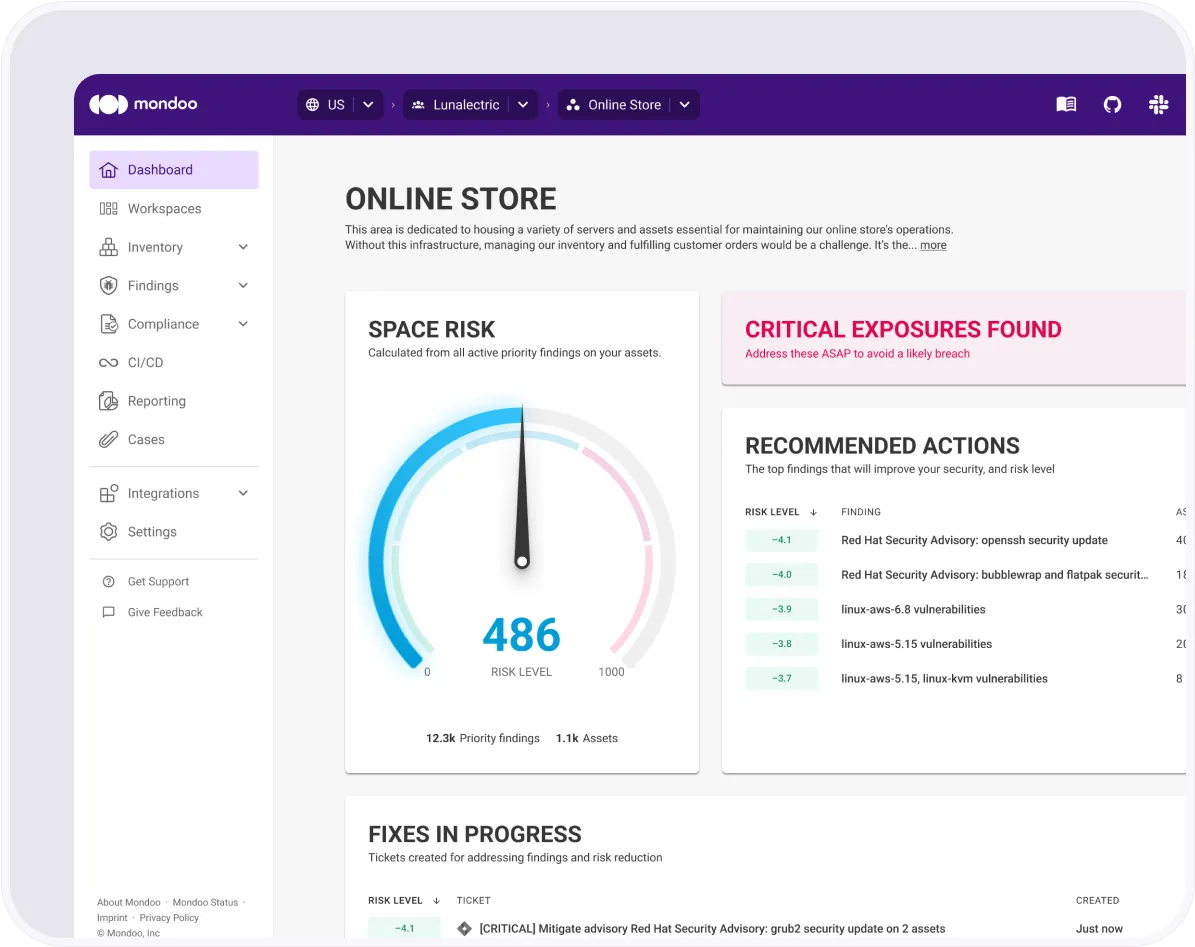Open linux-aws-5.15 vulnerabilities finding

(916, 644)
